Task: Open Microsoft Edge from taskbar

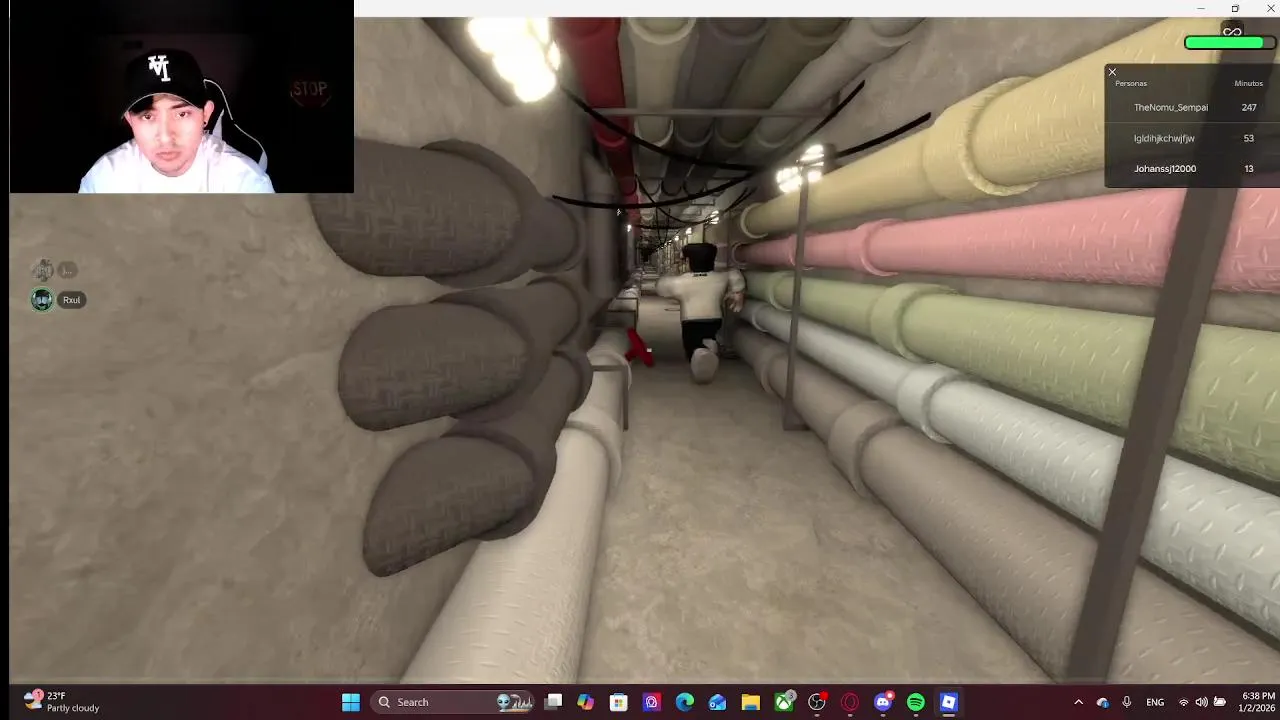Action: 685,702
